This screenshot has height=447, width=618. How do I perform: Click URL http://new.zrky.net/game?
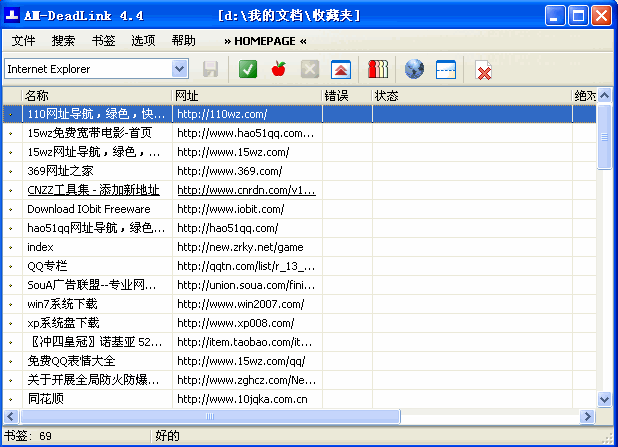pos(240,247)
